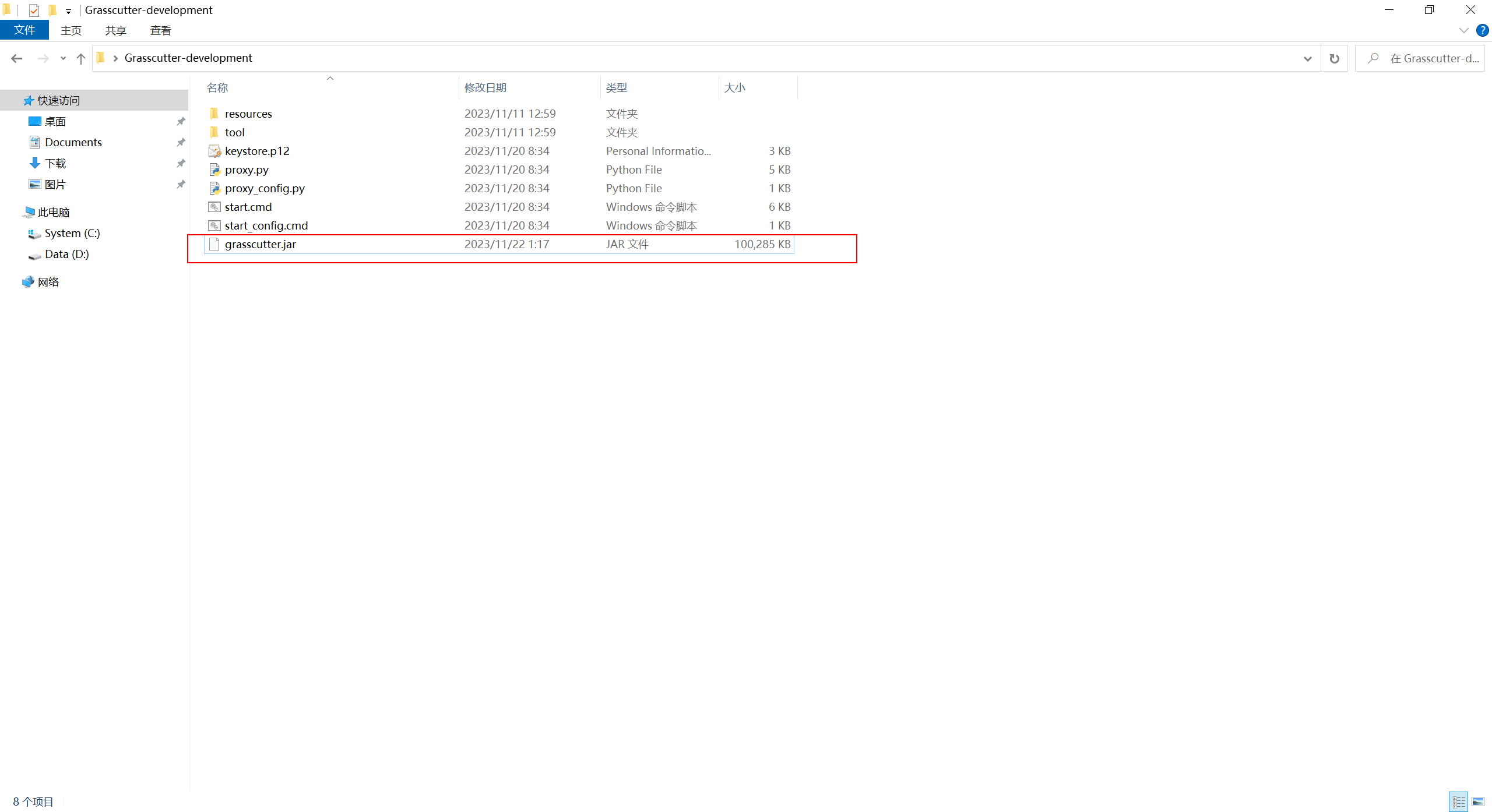Screen dimensions: 1492x812
Task: Switch to the 共享 ribbon tab
Action: coord(116,30)
